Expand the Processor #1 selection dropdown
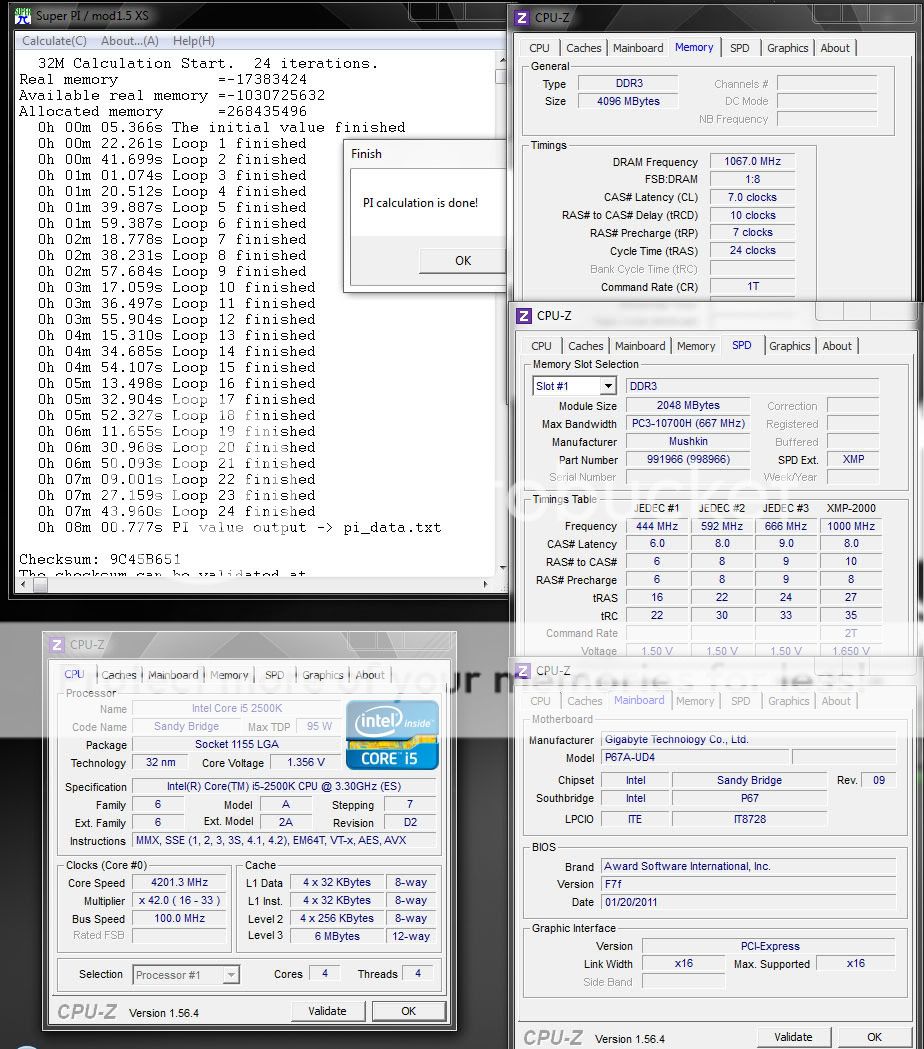The image size is (924, 1049). (x=230, y=975)
